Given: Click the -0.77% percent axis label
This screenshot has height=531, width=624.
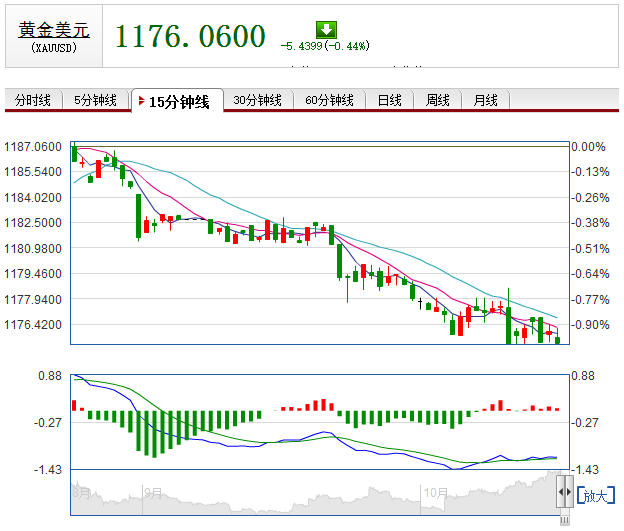Looking at the screenshot, I should 590,299.
